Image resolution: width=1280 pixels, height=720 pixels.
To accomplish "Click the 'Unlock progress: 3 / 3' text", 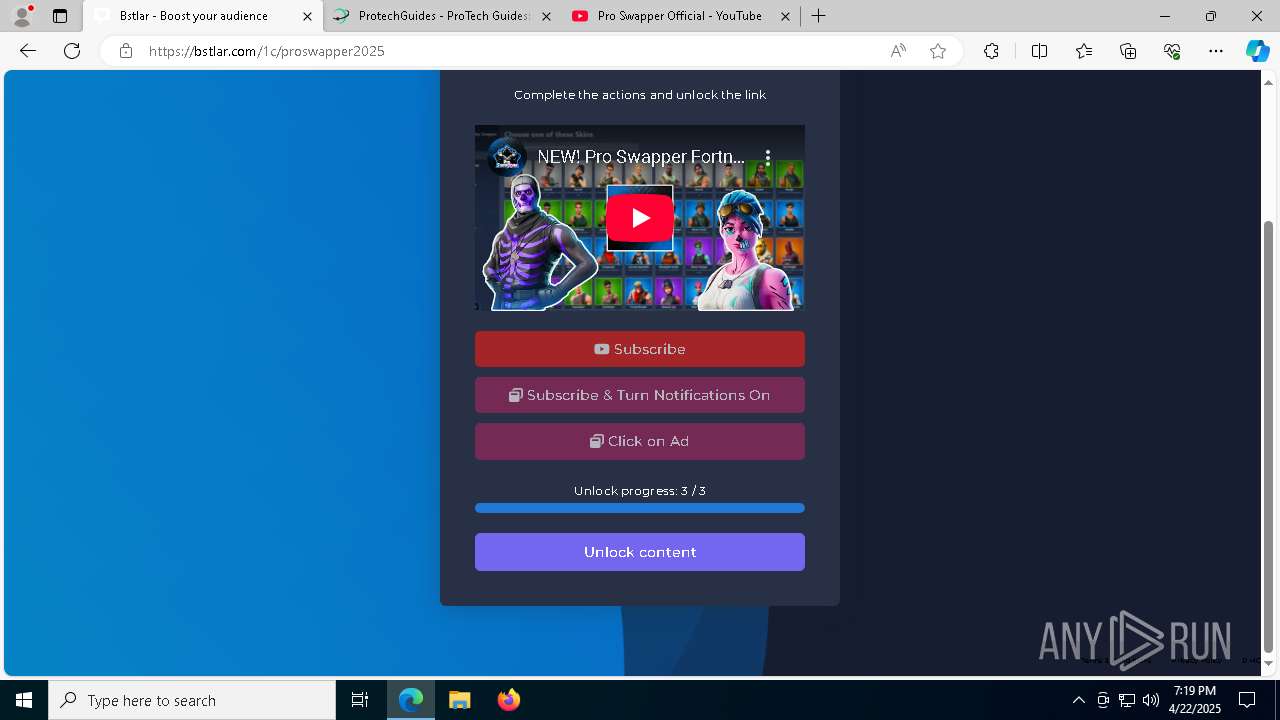I will point(640,491).
